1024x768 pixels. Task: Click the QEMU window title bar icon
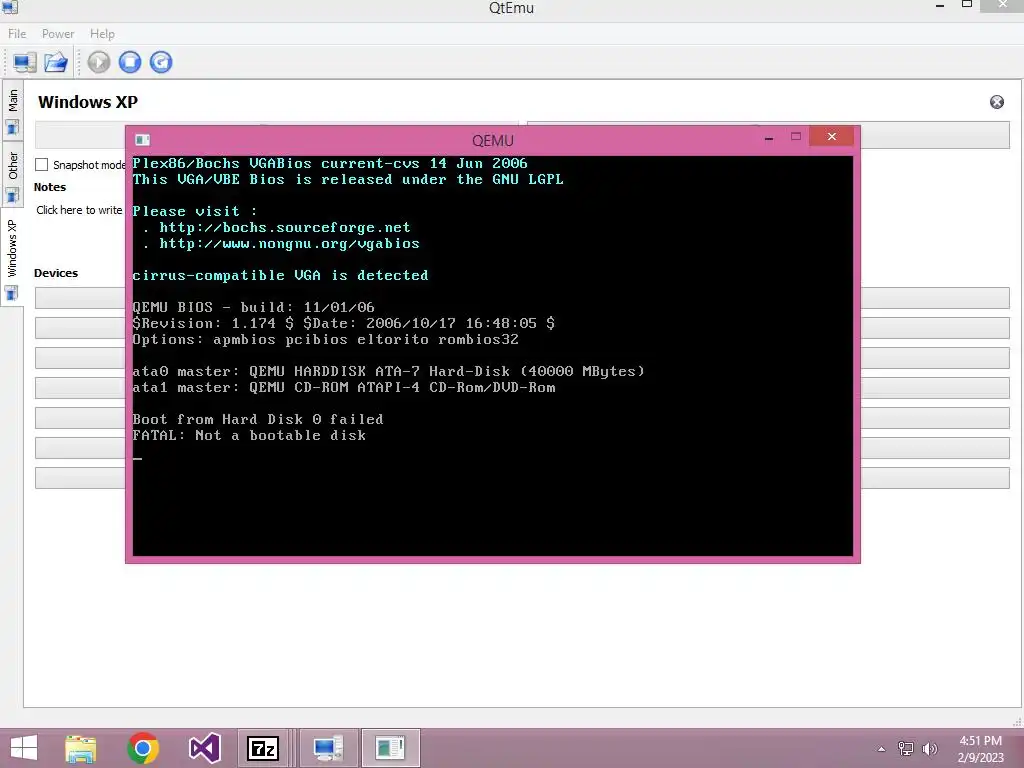tap(142, 140)
